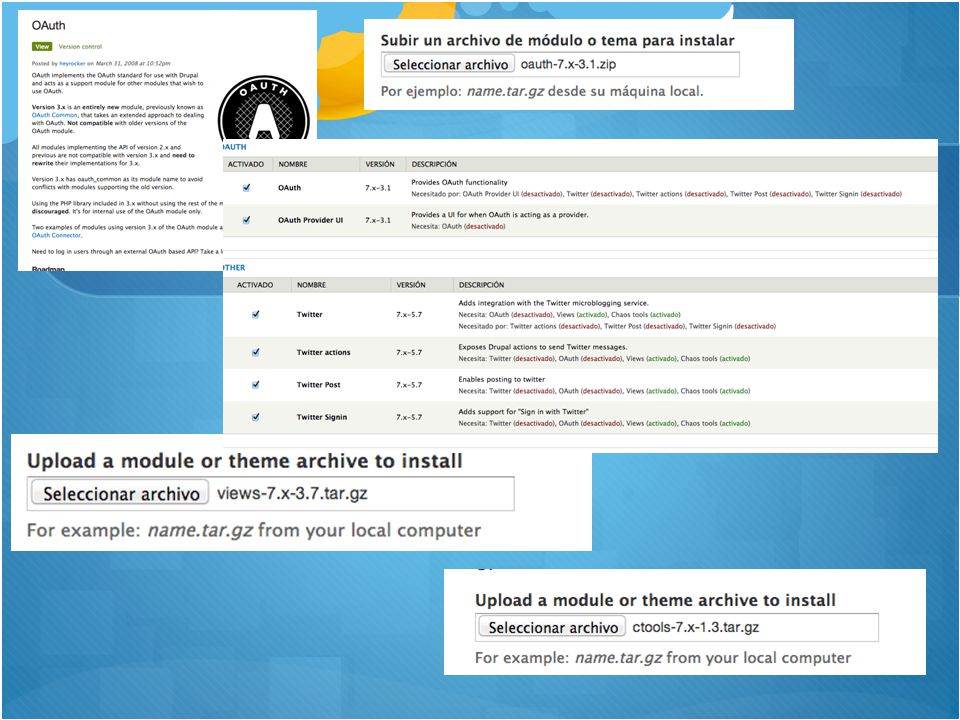Click the upload heading above views-7.x-3.7.tar.gz
Screen dimensions: 960x720
point(245,461)
